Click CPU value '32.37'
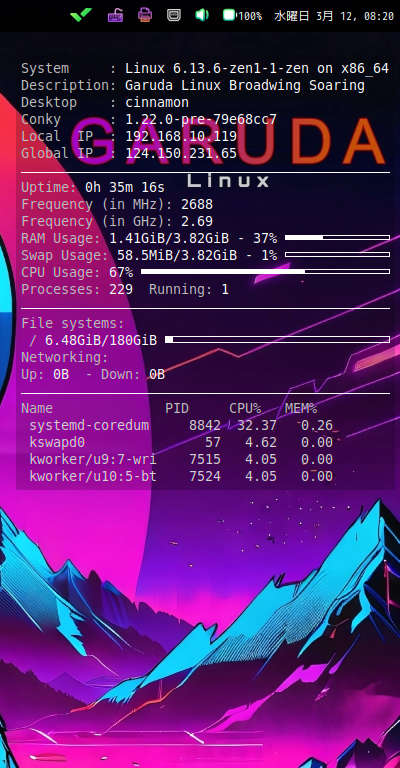 coord(257,425)
